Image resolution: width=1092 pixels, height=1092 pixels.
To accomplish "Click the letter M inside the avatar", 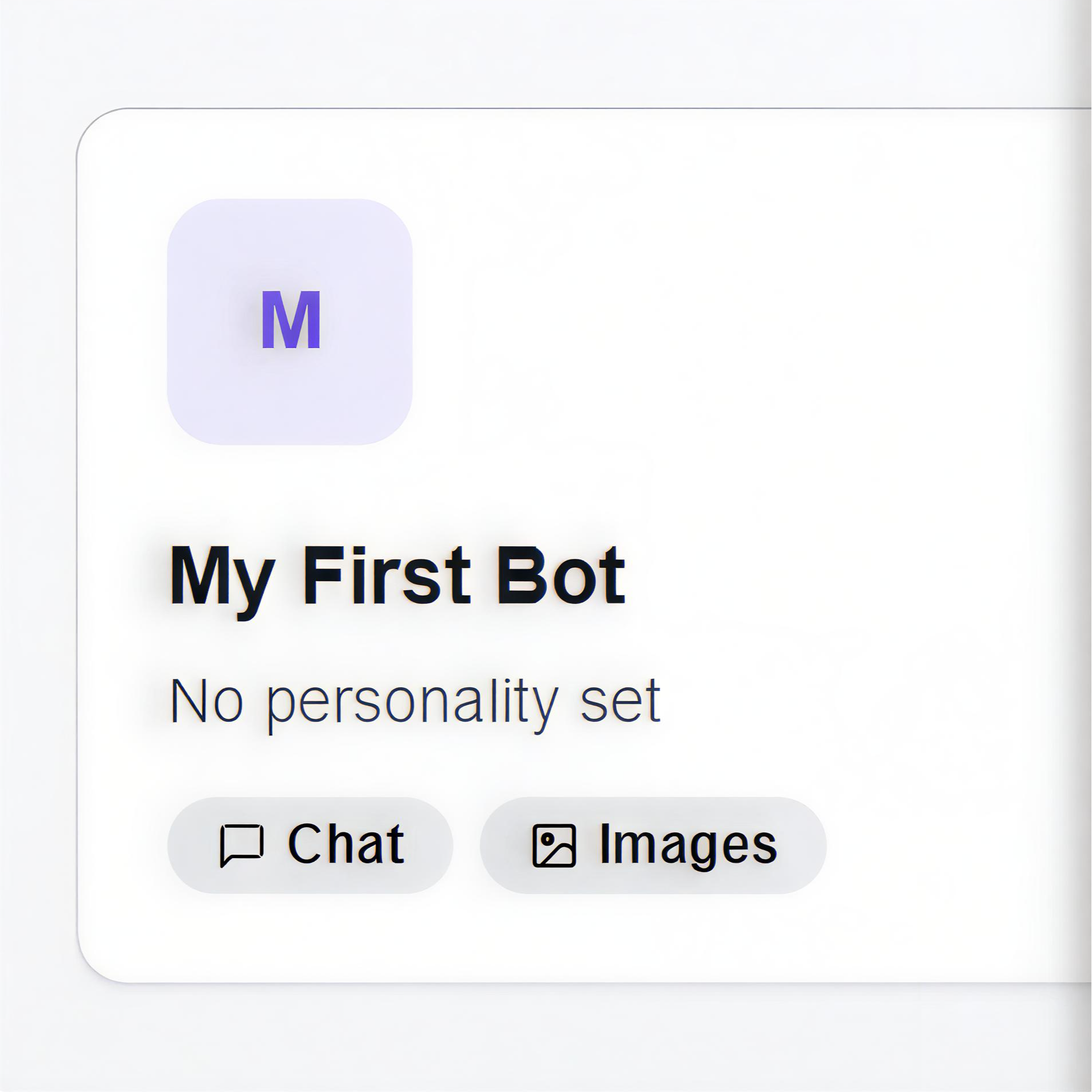I will pos(291,320).
